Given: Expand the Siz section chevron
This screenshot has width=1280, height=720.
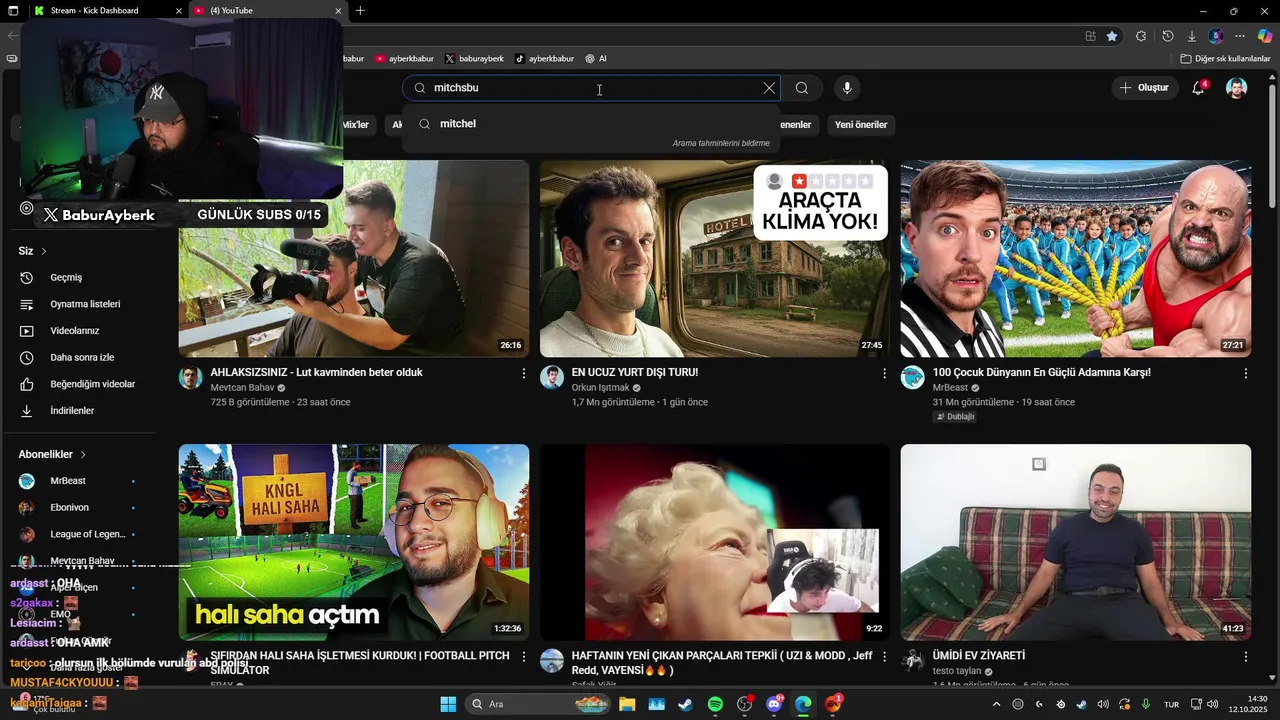Looking at the screenshot, I should 44,251.
